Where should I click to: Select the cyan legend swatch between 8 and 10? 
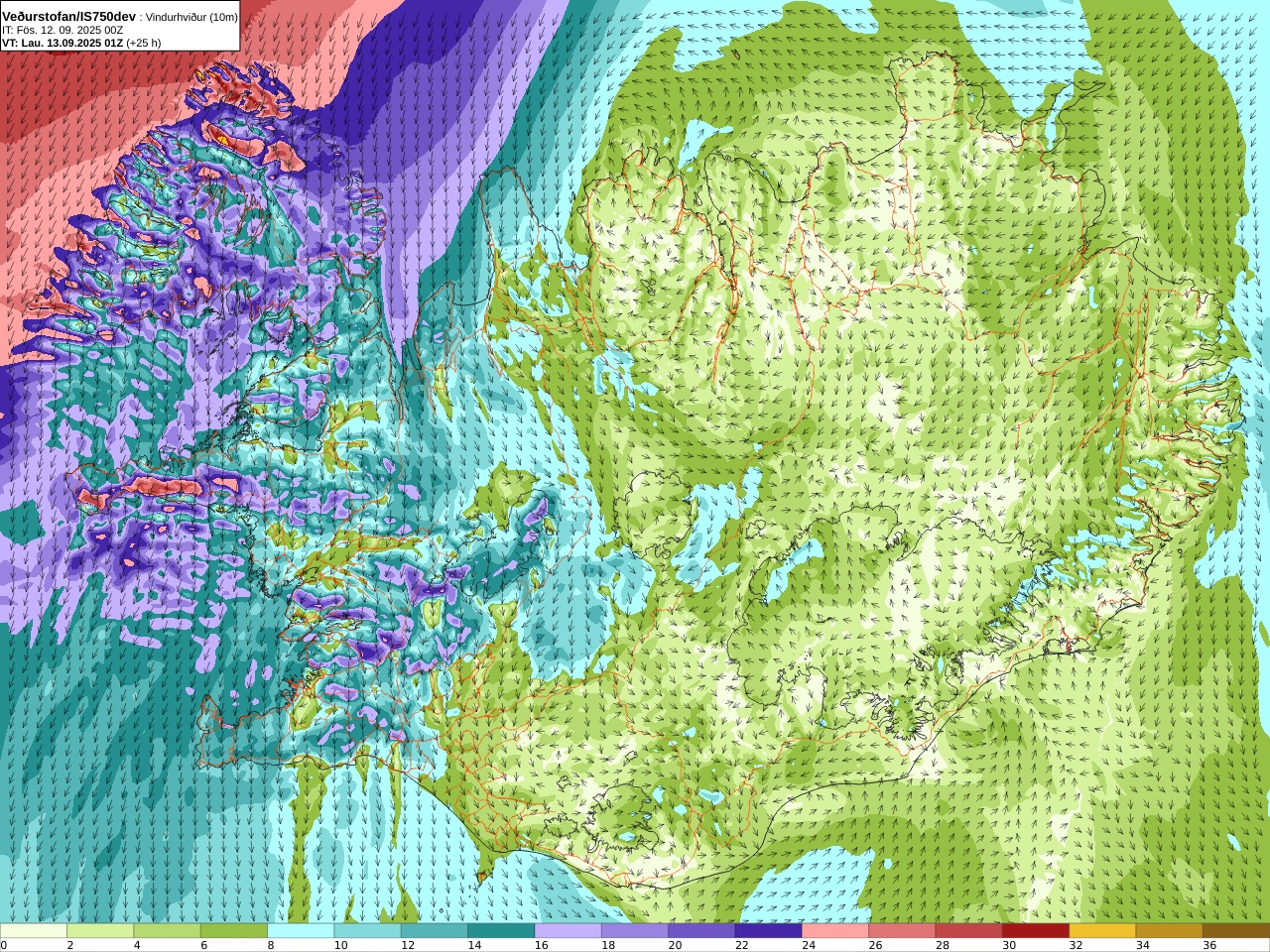pos(301,931)
